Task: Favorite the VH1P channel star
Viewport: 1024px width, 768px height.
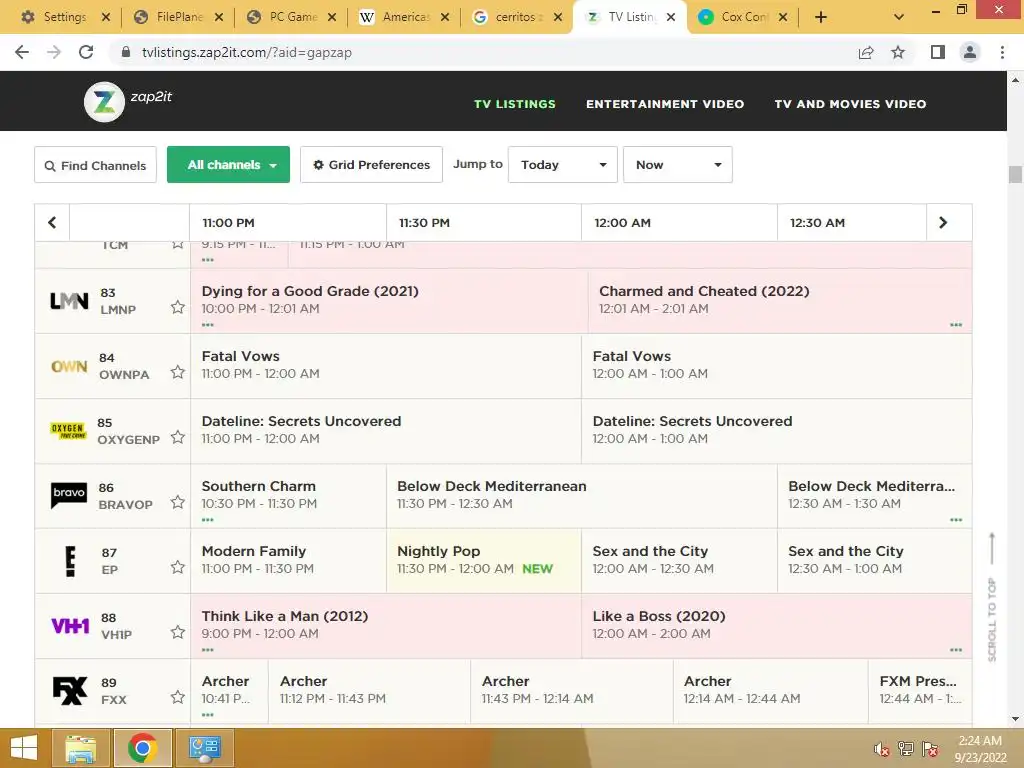Action: tap(178, 632)
